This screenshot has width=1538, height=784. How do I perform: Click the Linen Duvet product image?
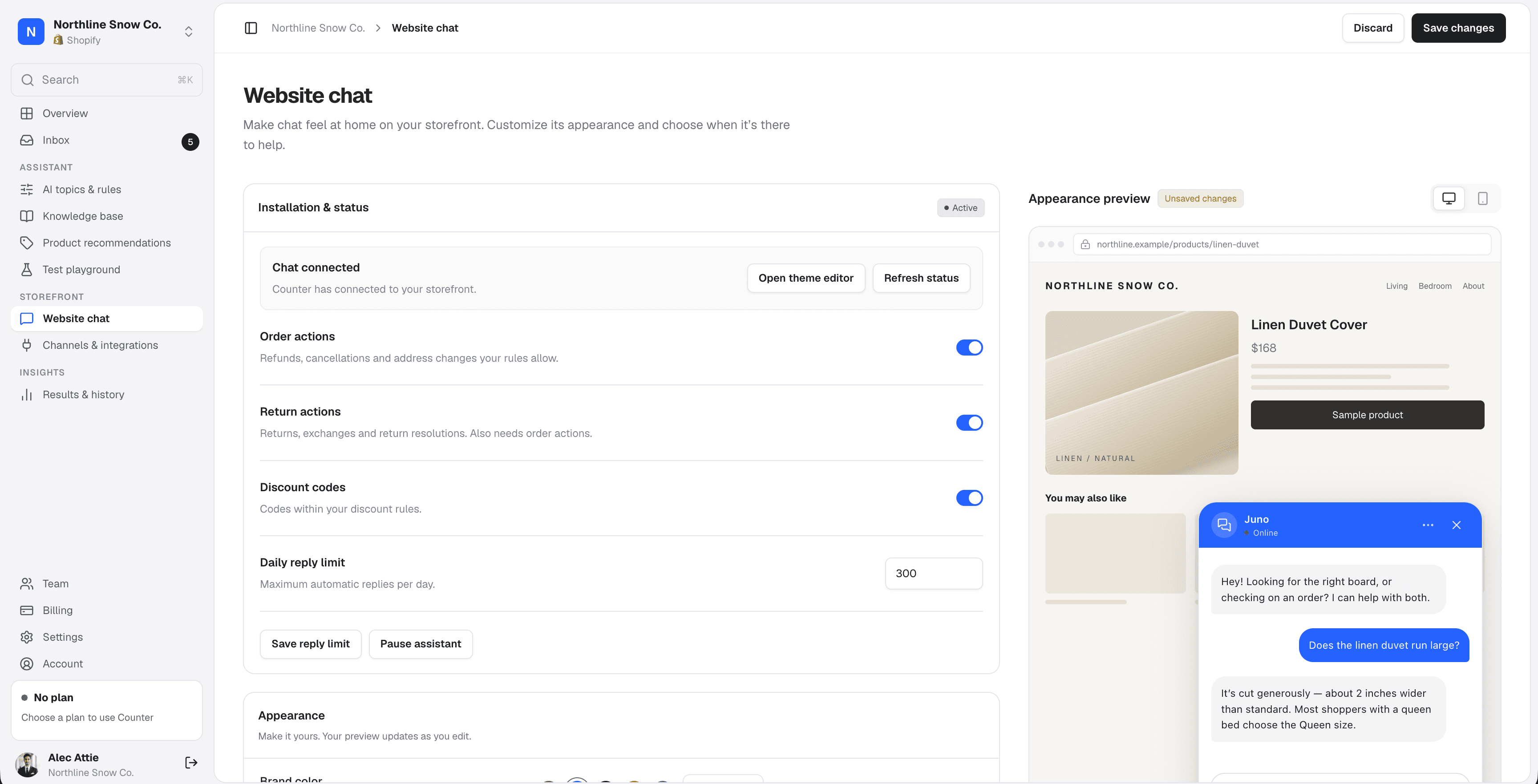pyautogui.click(x=1141, y=393)
